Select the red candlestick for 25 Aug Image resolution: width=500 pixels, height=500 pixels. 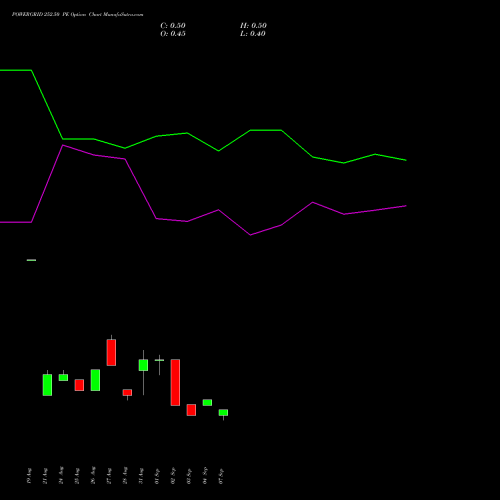(x=79, y=385)
